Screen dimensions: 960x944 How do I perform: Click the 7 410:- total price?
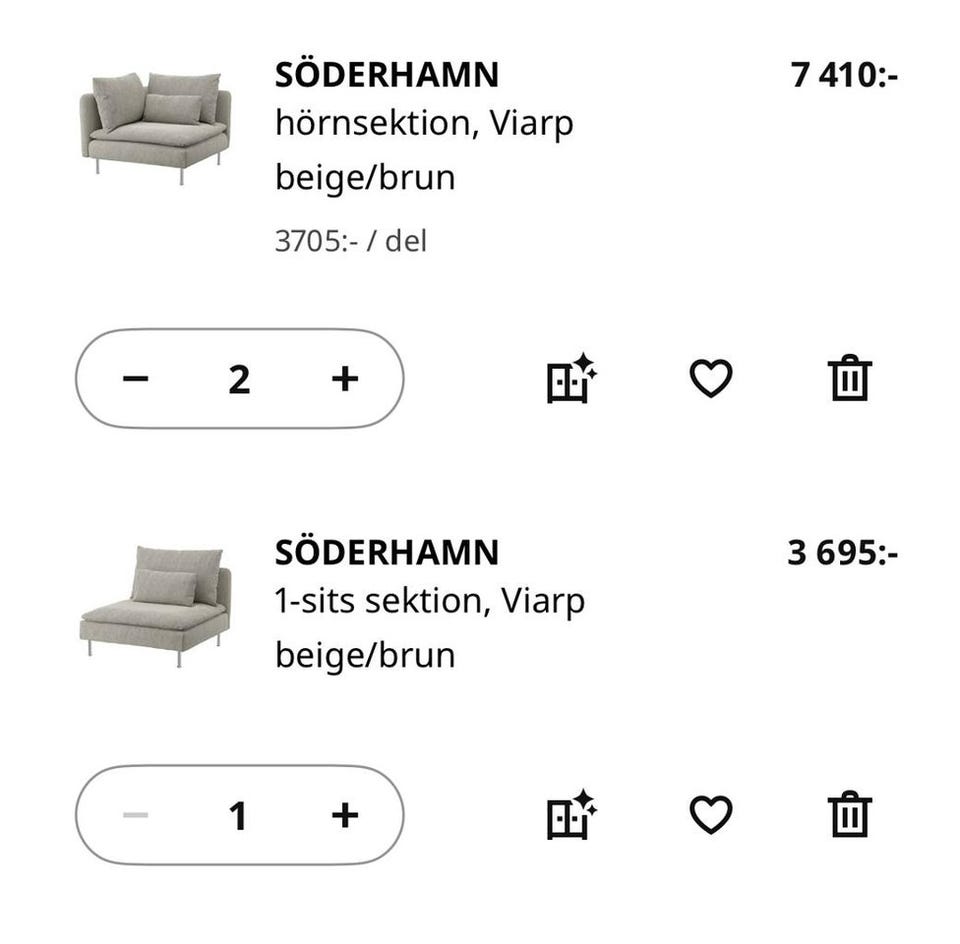(844, 75)
